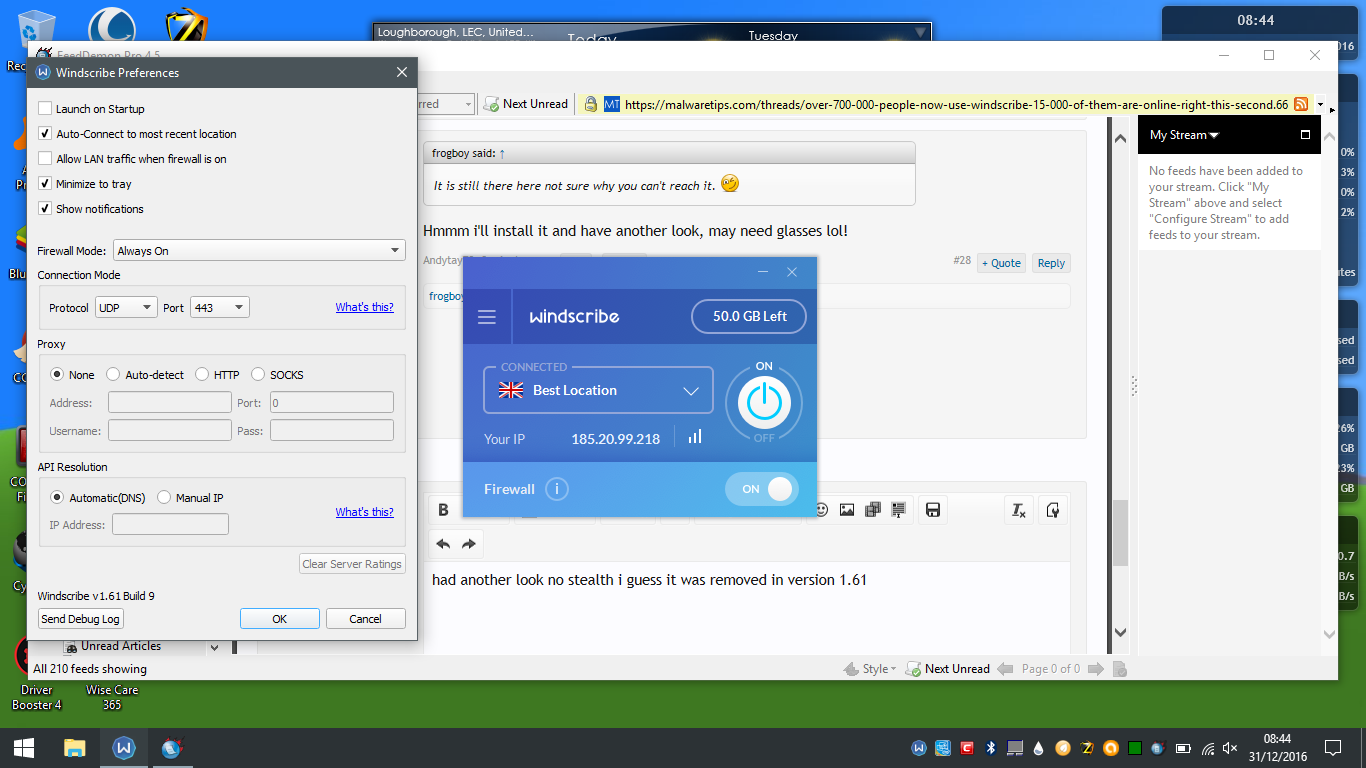Uncheck Auto-Connect to most recent location
The image size is (1366, 768).
(45, 134)
